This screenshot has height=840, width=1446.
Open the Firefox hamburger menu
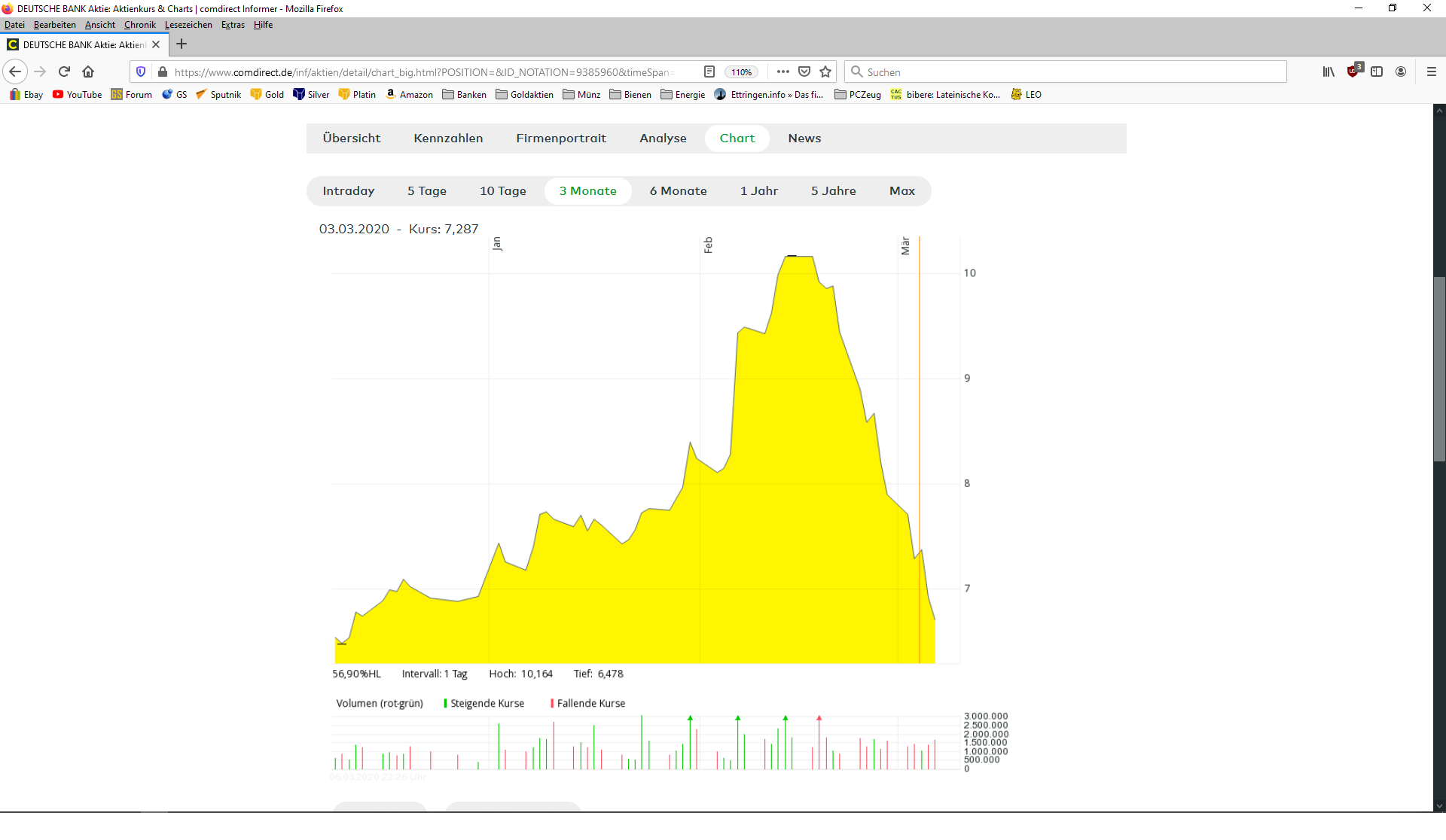[1432, 72]
